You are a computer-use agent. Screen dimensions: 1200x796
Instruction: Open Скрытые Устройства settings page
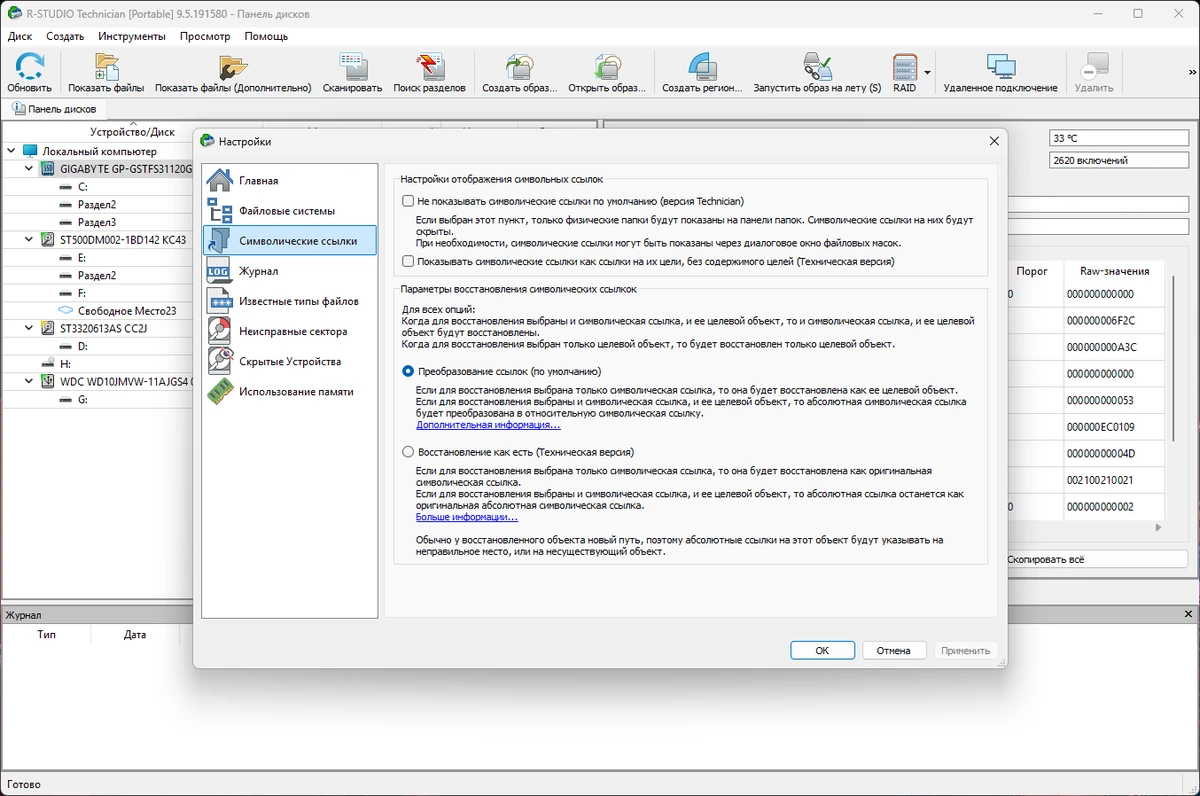point(290,361)
